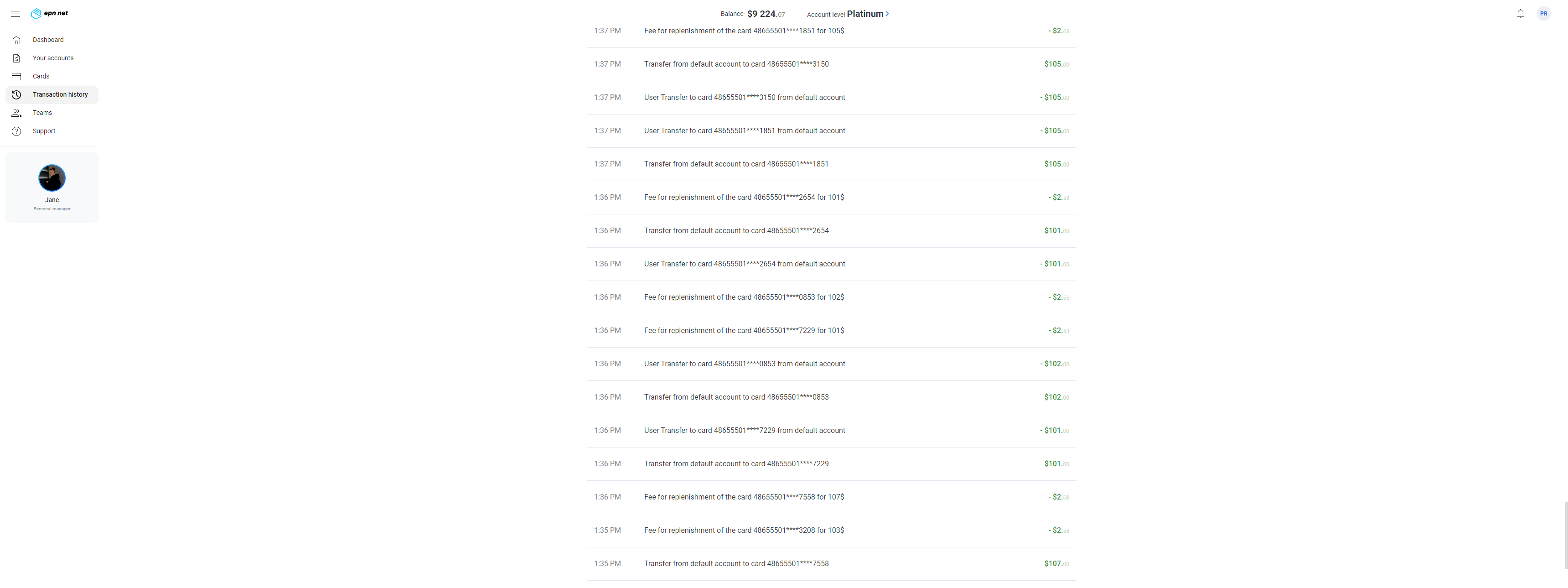Click Jane's personal manager photo
This screenshot has width=1568, height=588.
coord(52,178)
